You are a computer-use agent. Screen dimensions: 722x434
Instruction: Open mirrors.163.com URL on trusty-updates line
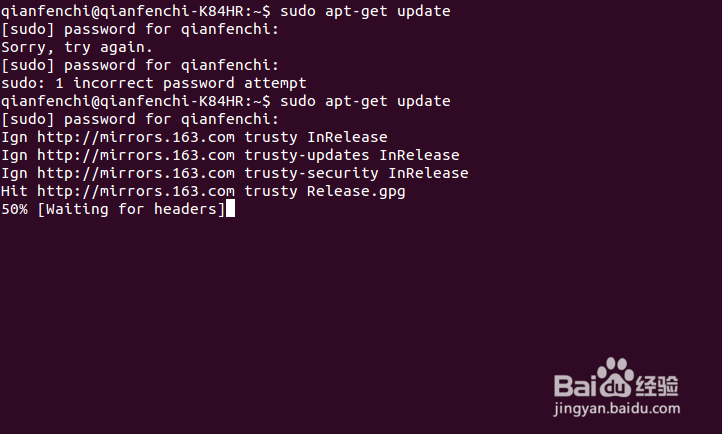coord(136,155)
